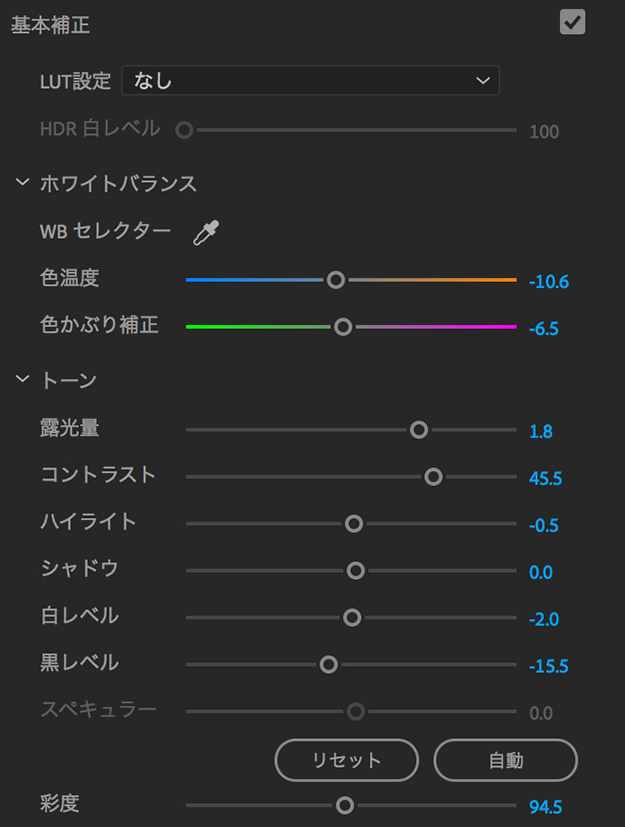Click the 黒レベル slider handle

pyautogui.click(x=328, y=664)
